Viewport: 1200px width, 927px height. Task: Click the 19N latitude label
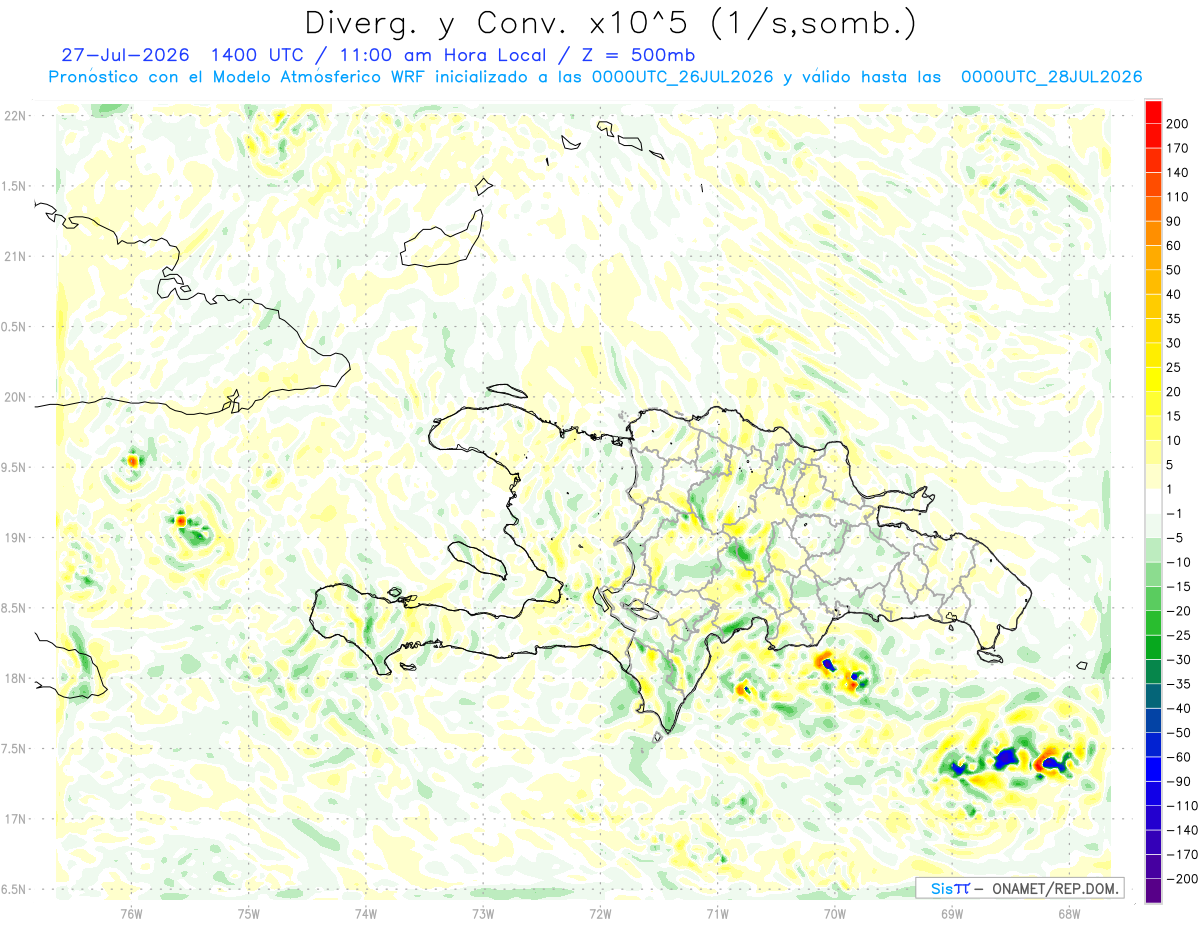14,537
